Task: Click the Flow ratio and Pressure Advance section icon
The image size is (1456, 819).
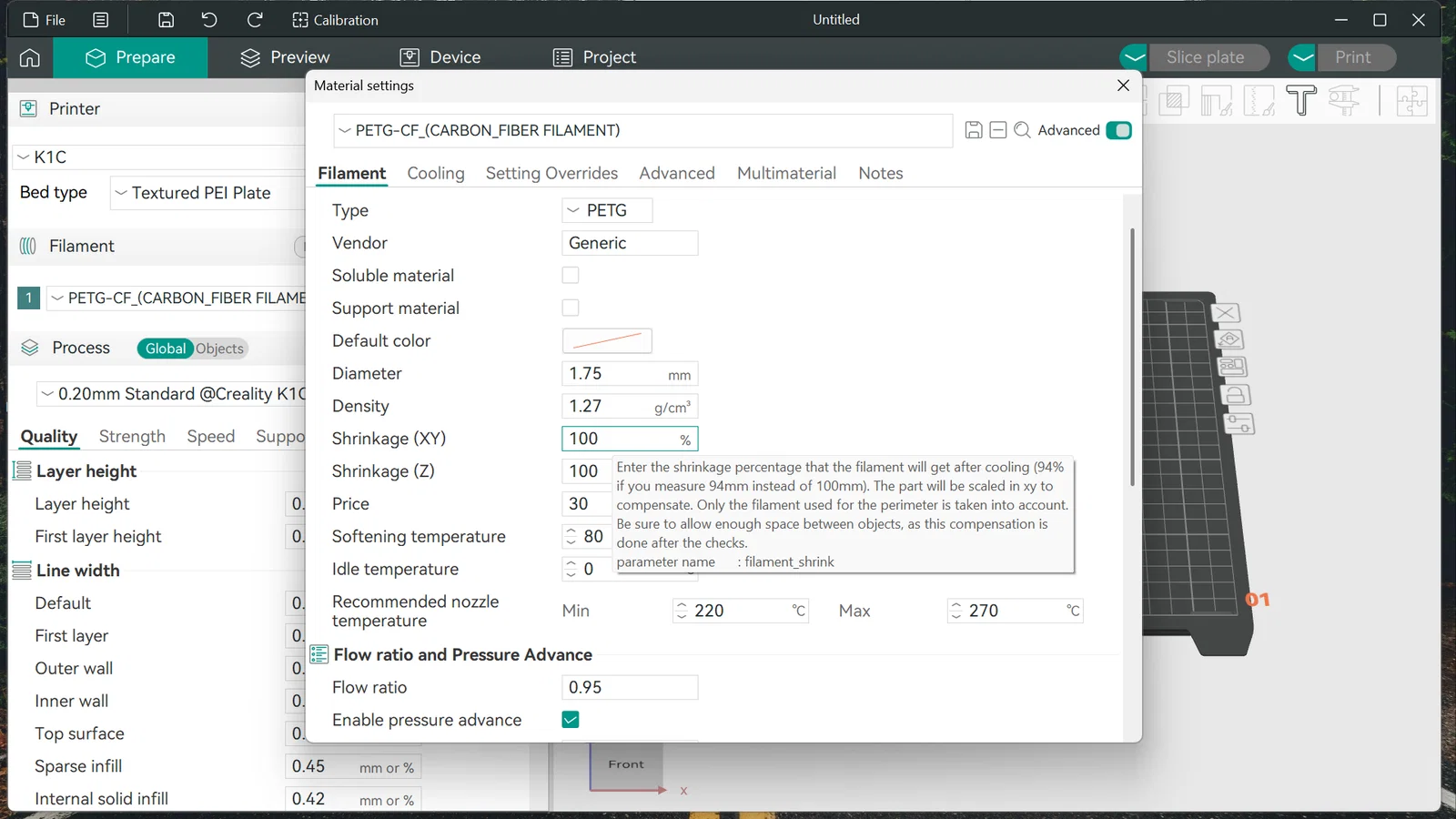Action: (x=319, y=654)
